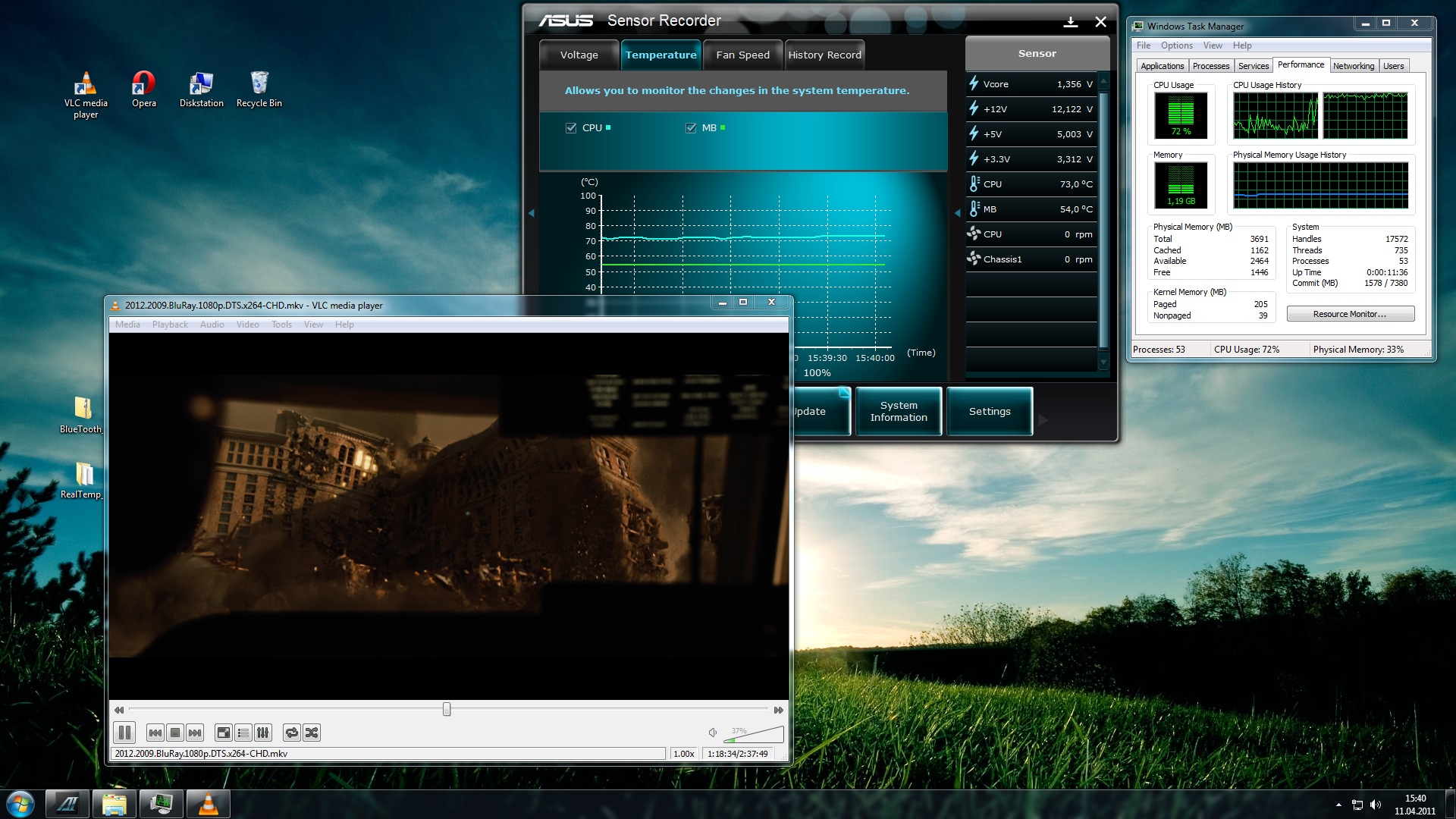Open the VLC Tools menu

click(281, 325)
